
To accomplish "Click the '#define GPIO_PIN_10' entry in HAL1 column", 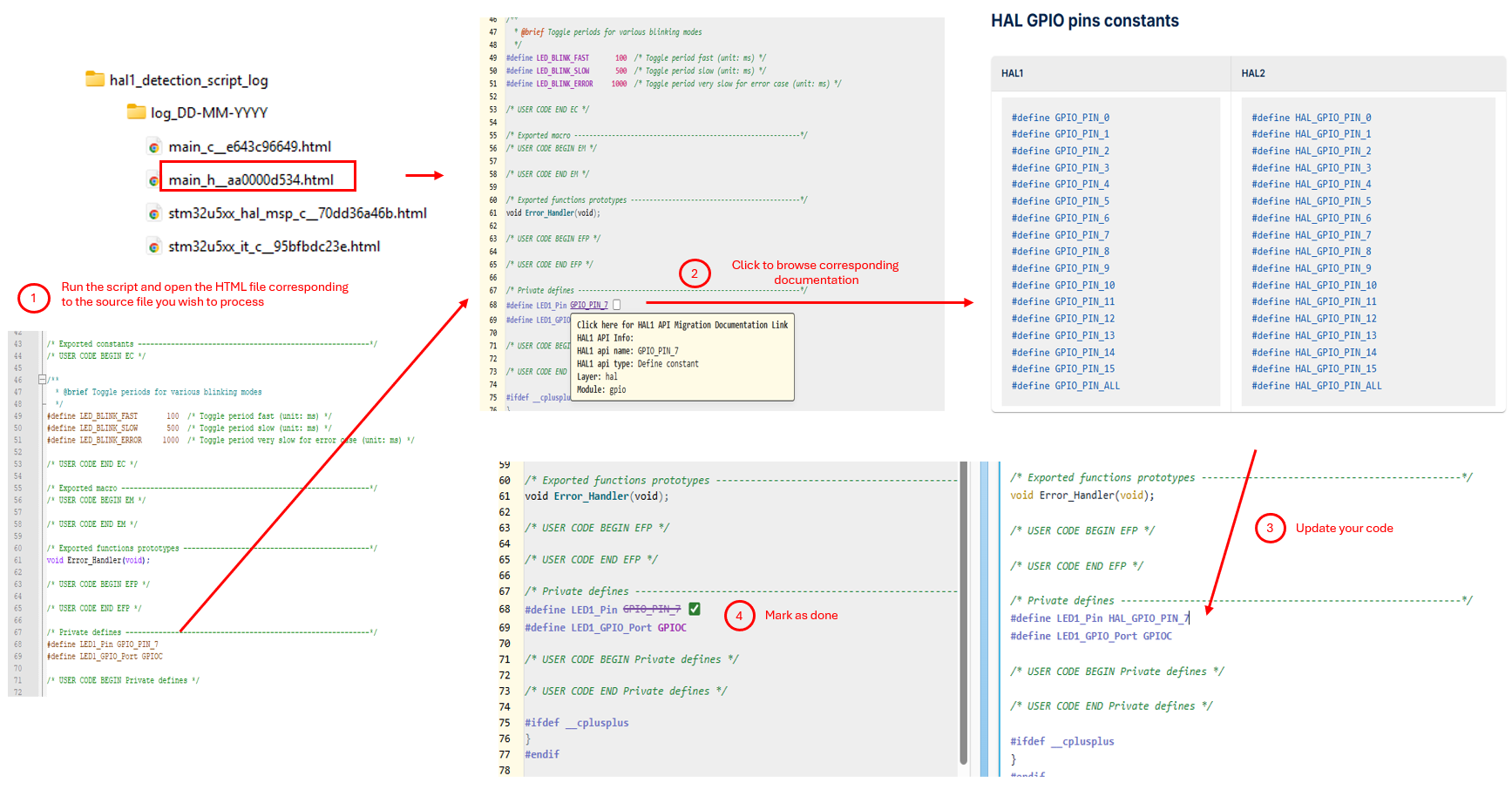I will point(1063,286).
